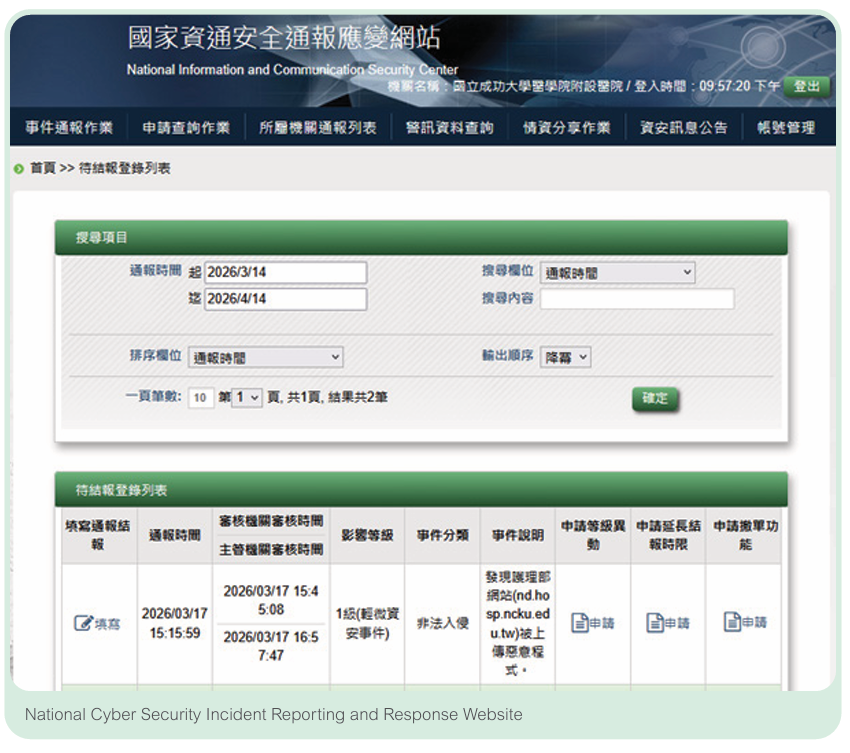Open the 申請查詢作業 menu
Screen dimensions: 850x753
(x=186, y=128)
